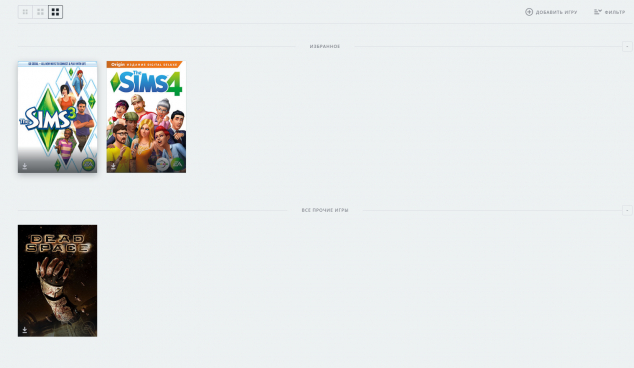Click the EA logo on The Sims 3 cover
This screenshot has width=634, height=368.
click(x=89, y=164)
